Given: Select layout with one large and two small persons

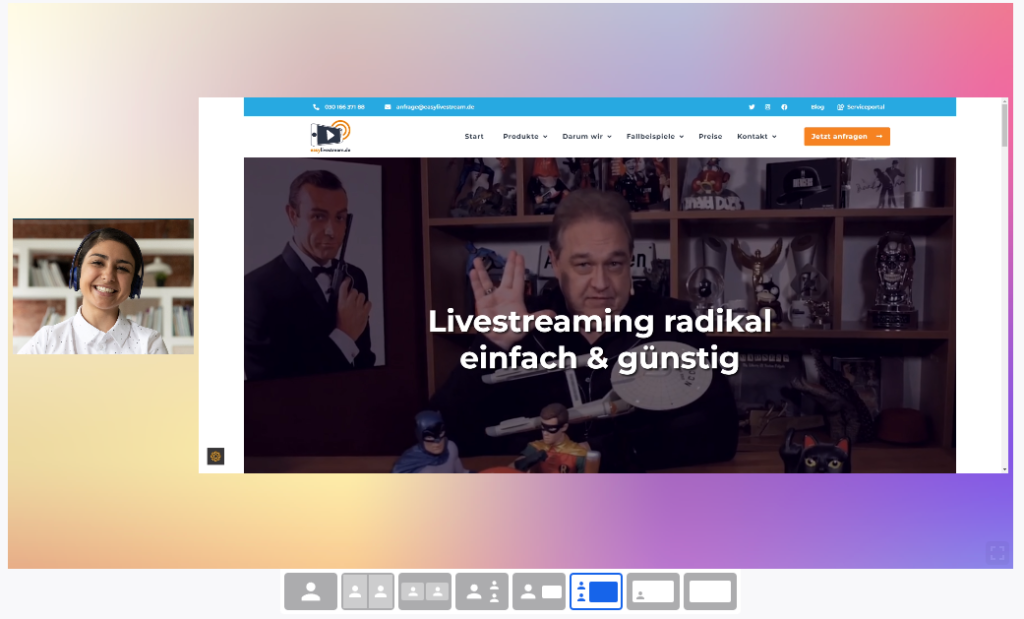Looking at the screenshot, I should (482, 591).
